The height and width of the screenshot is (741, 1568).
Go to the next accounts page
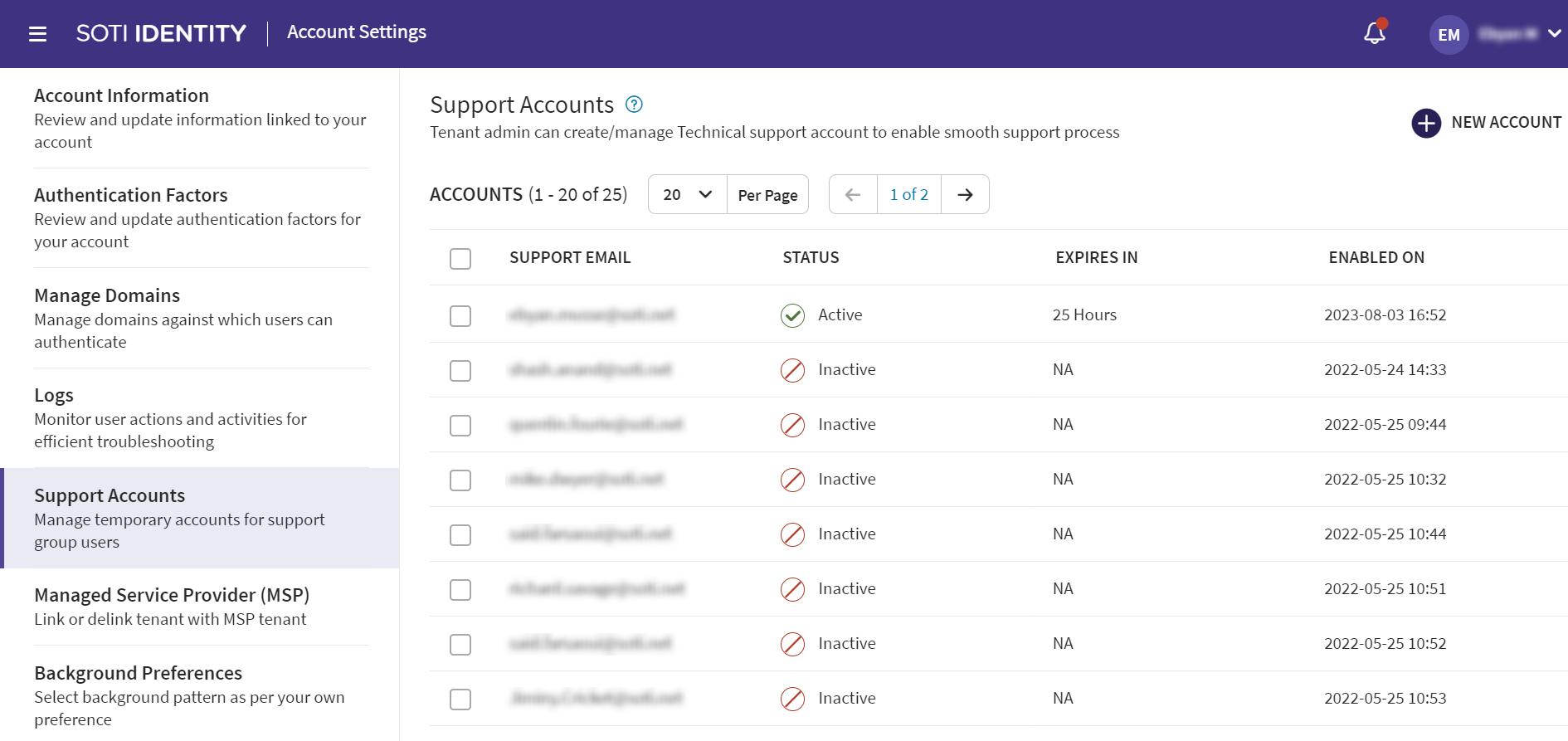coord(965,194)
